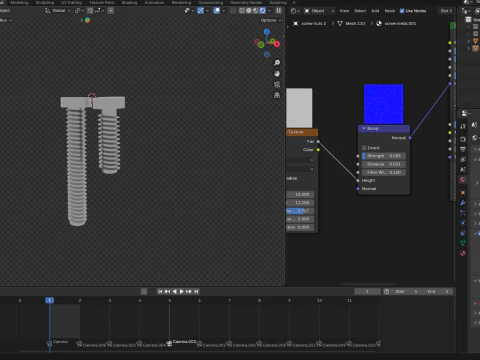The width and height of the screenshot is (480, 360).
Task: Click the Bump node Filter Width field
Action: (x=384, y=172)
